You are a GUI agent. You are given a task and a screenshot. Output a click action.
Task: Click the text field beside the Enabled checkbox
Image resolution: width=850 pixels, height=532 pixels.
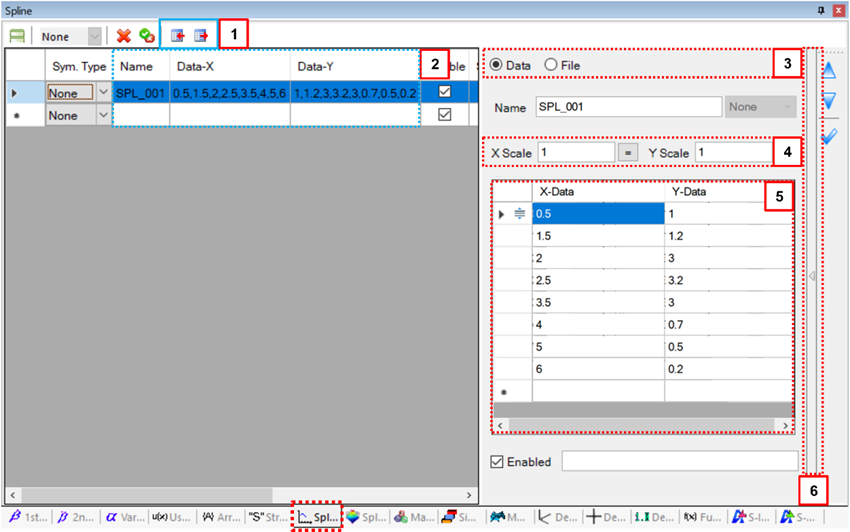[680, 461]
